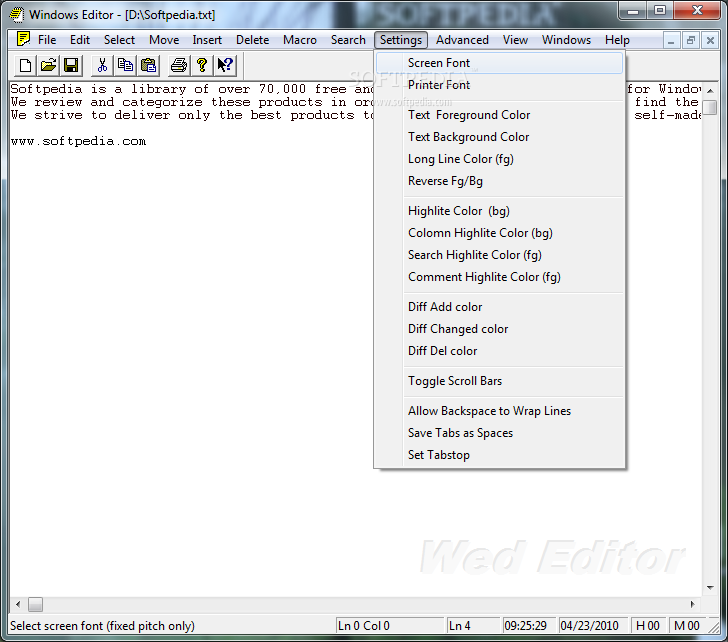
Task: Click the www.softpedia.com text line
Action: 78,141
